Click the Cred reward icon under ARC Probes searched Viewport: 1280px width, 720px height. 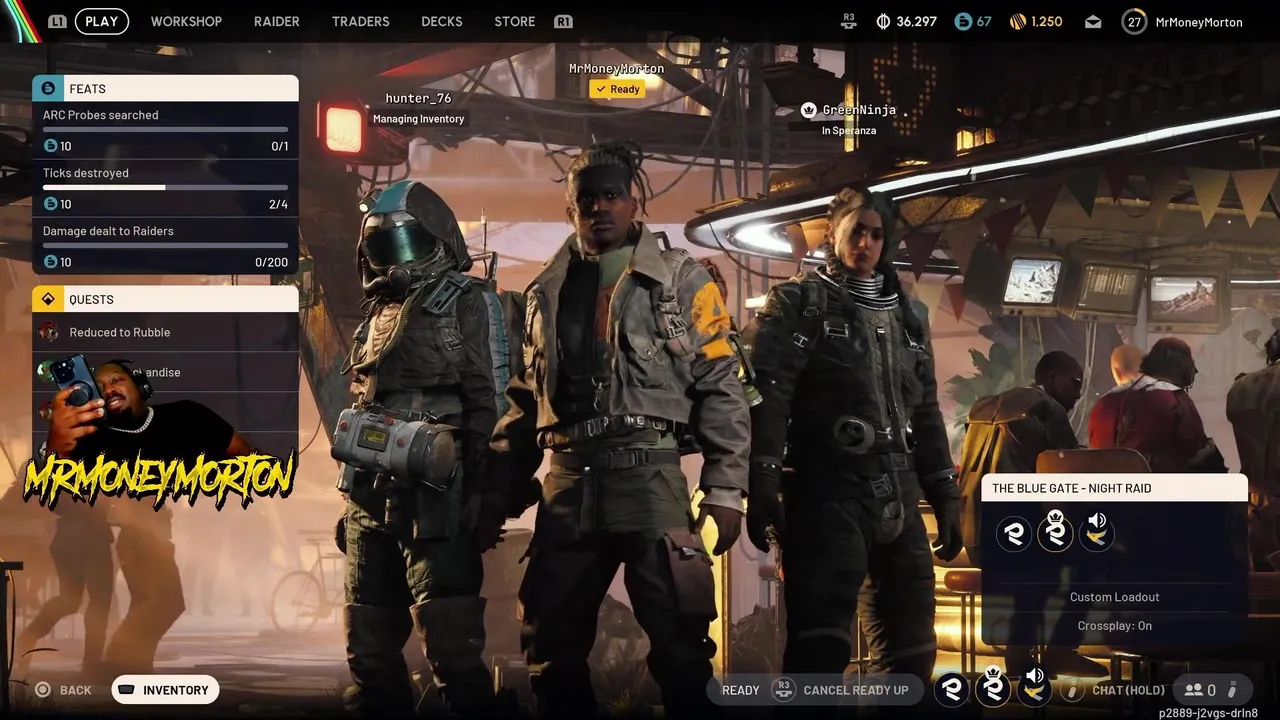coord(50,146)
